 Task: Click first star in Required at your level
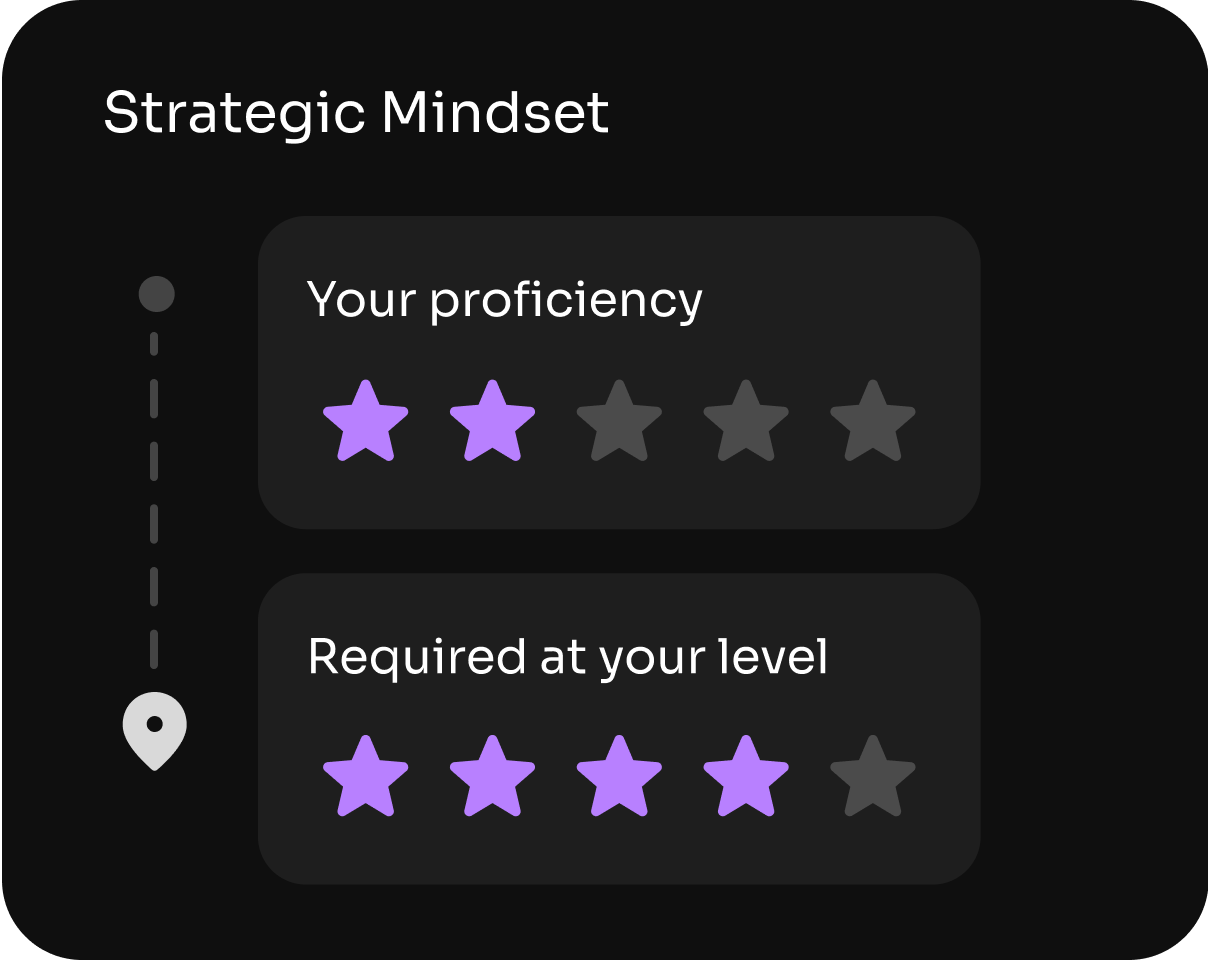point(365,777)
